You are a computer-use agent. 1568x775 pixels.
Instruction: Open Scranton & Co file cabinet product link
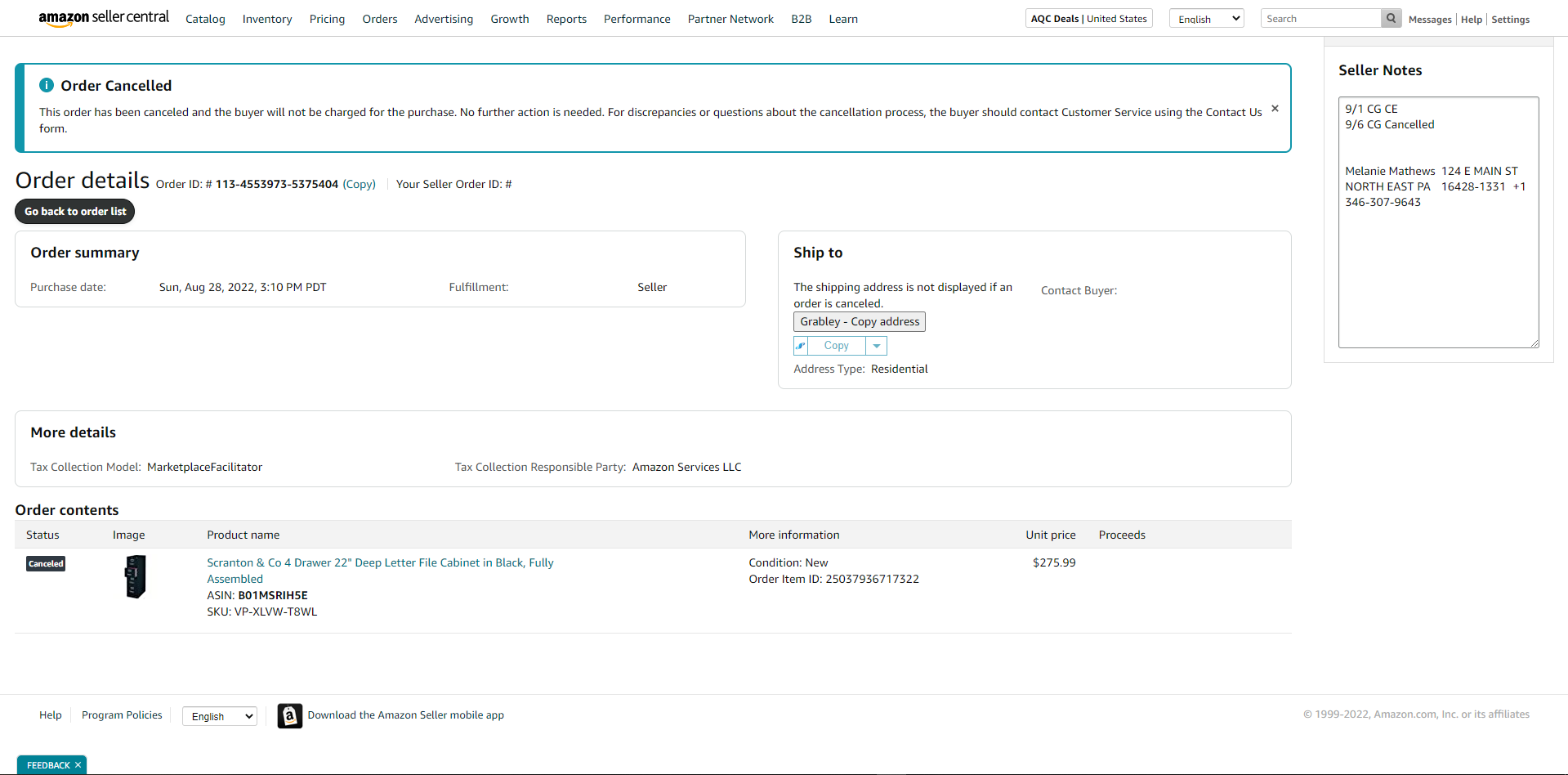pos(380,571)
